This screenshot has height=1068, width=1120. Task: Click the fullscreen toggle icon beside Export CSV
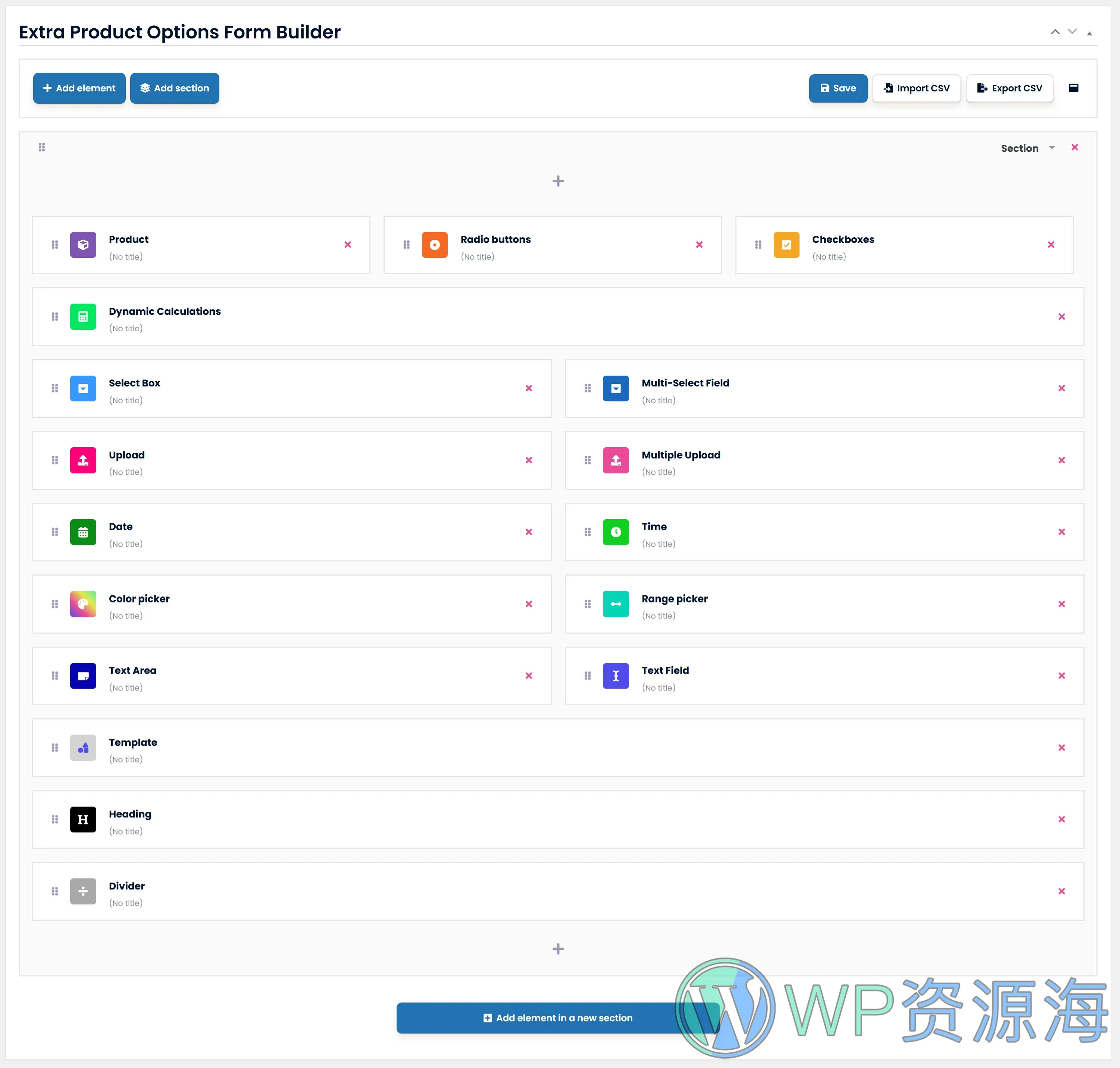(1073, 88)
